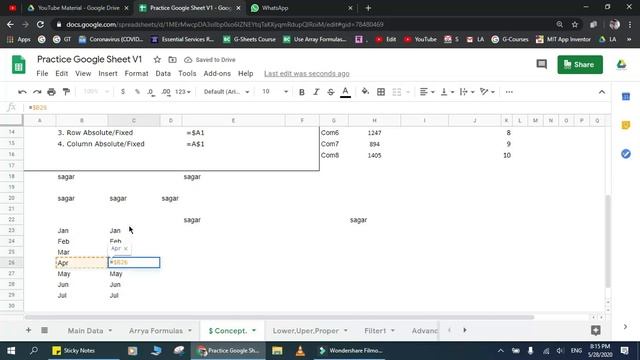Click the Explore button at bottom right

click(x=596, y=330)
